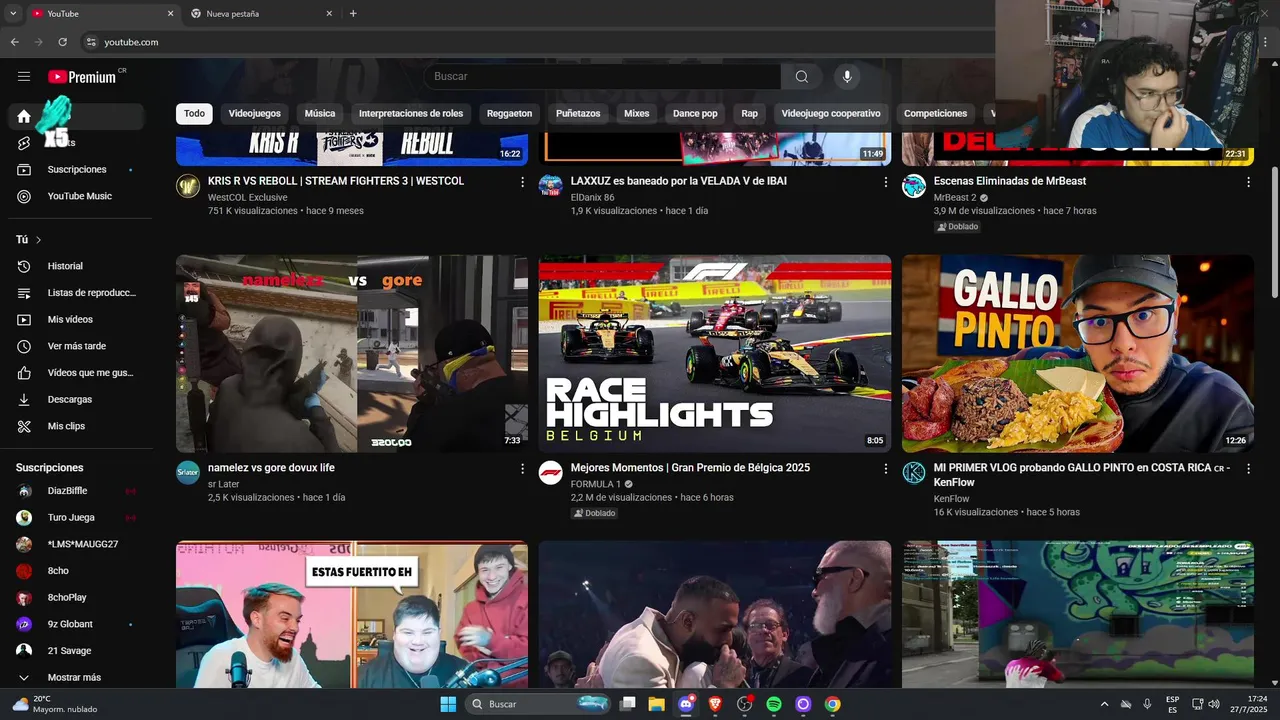
Task: Go back with the browser back arrow
Action: point(14,42)
